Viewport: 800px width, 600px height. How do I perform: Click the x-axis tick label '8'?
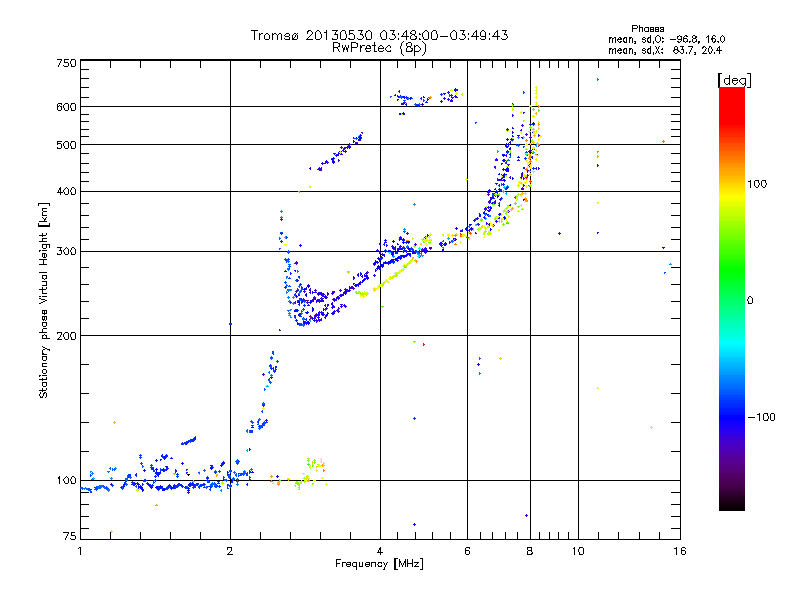530,551
